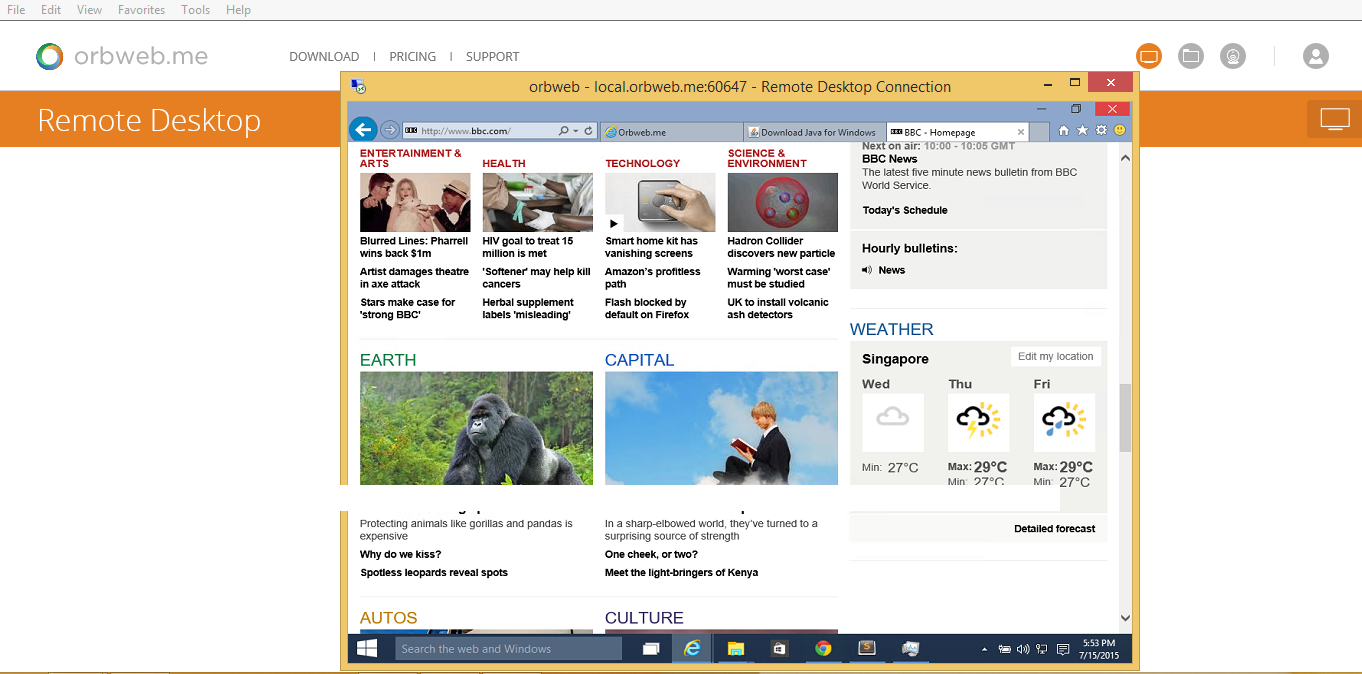Open the remote Windows Start button
The width and height of the screenshot is (1362, 674).
point(367,648)
